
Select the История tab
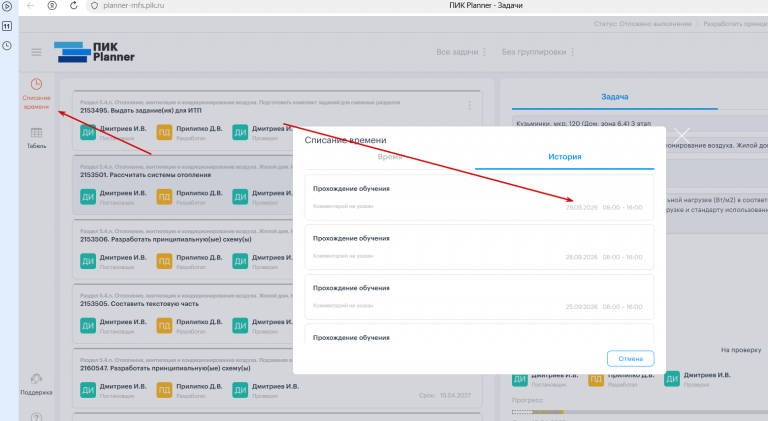click(x=564, y=157)
